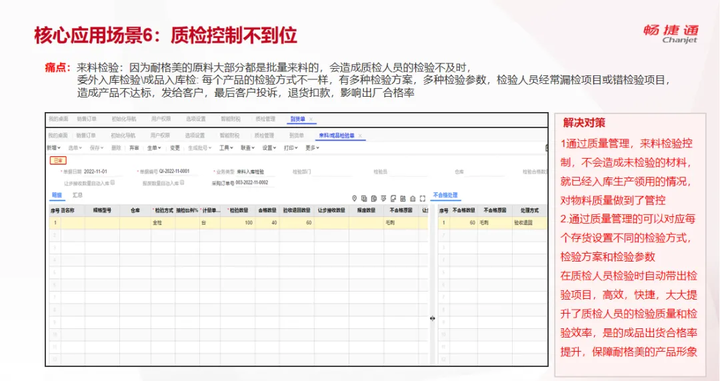Open the 选项设置 tab in the front tab row
The height and width of the screenshot is (381, 720).
coord(195,135)
